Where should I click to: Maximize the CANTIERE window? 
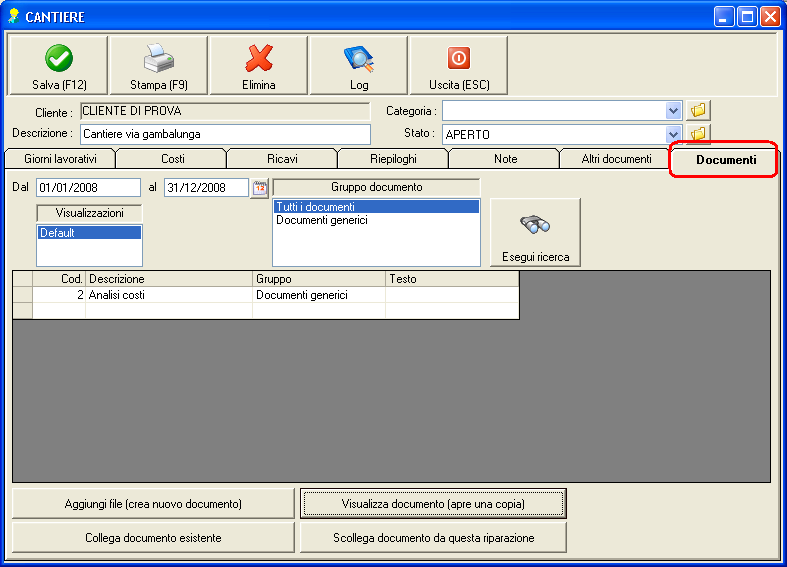coord(747,17)
